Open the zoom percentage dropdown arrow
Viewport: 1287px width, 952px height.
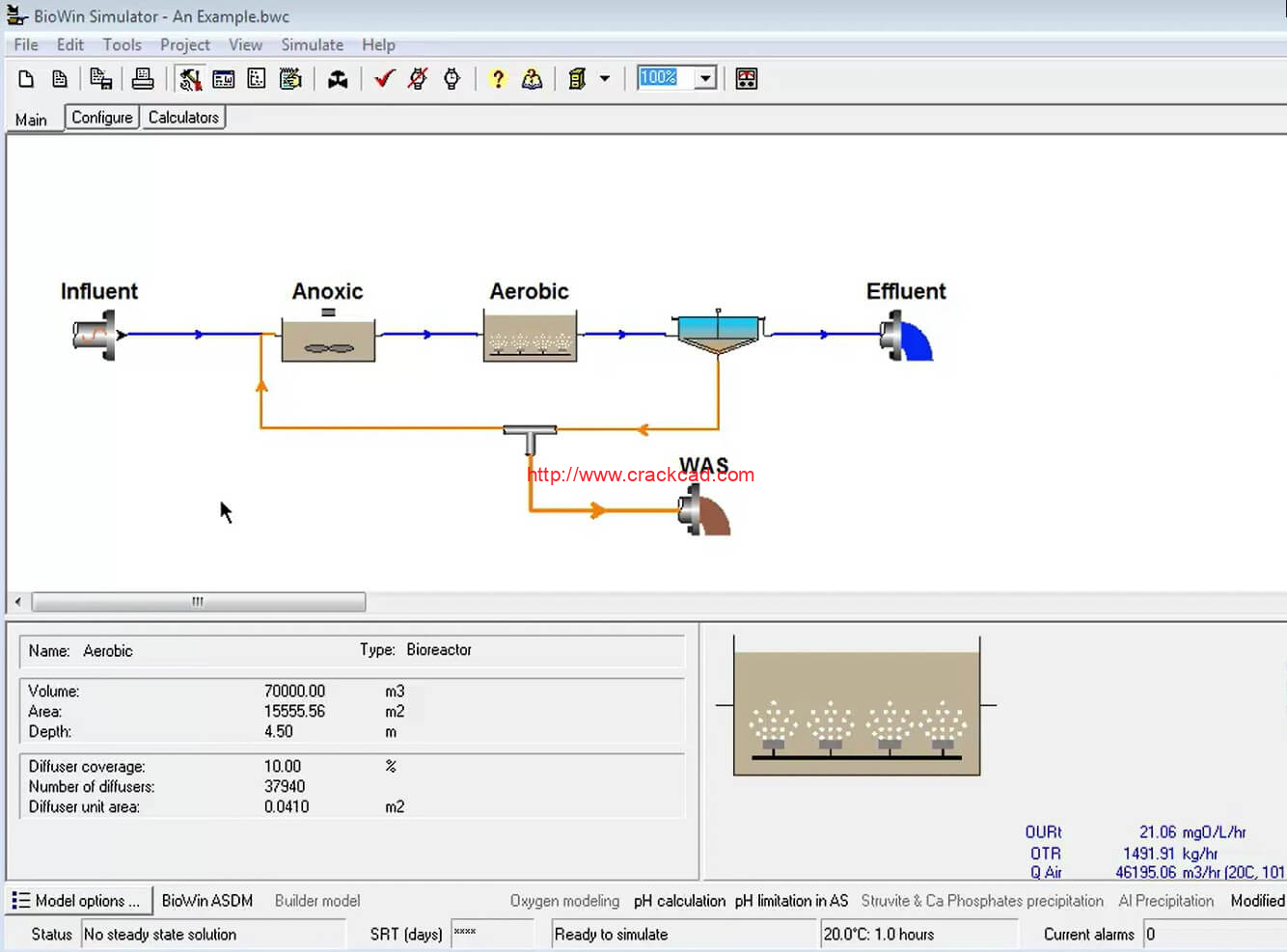point(706,78)
